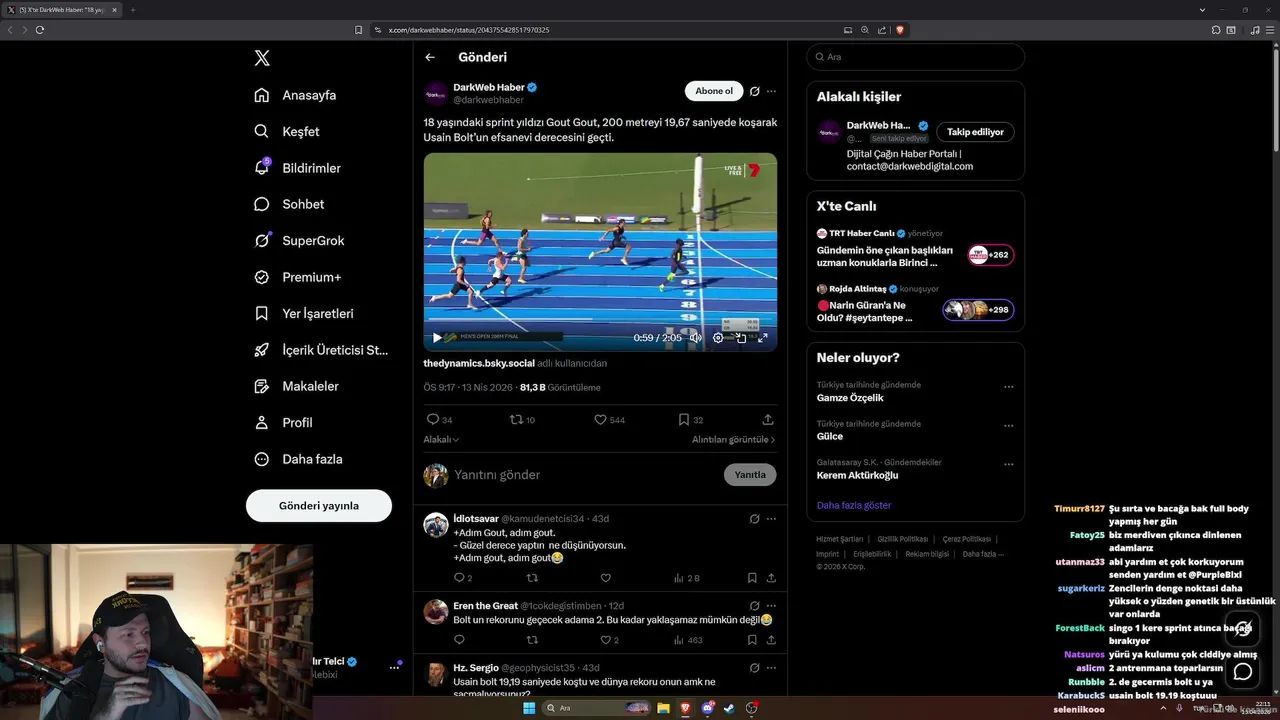
Task: Play the sprint video
Action: tap(436, 338)
